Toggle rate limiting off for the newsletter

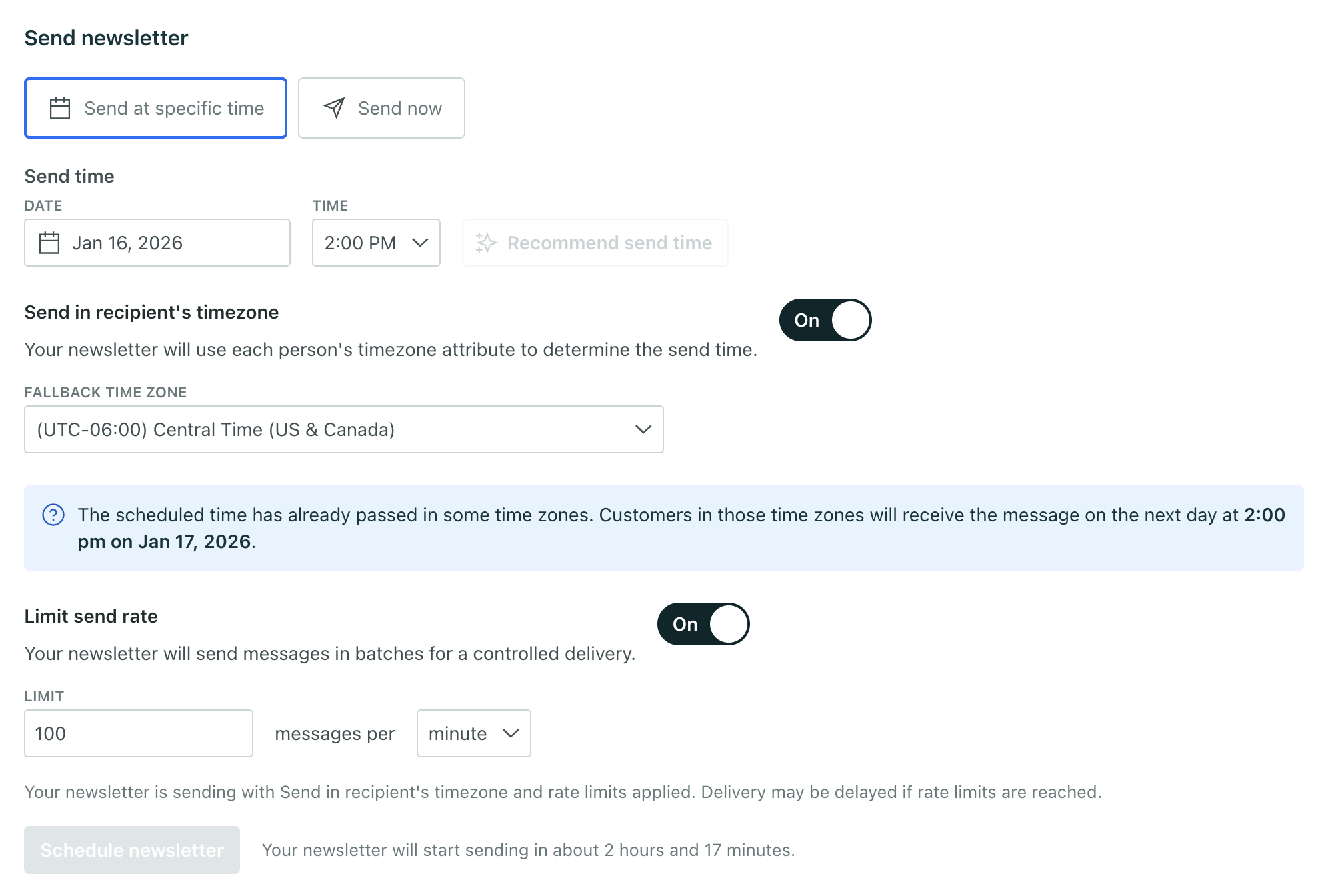click(703, 624)
